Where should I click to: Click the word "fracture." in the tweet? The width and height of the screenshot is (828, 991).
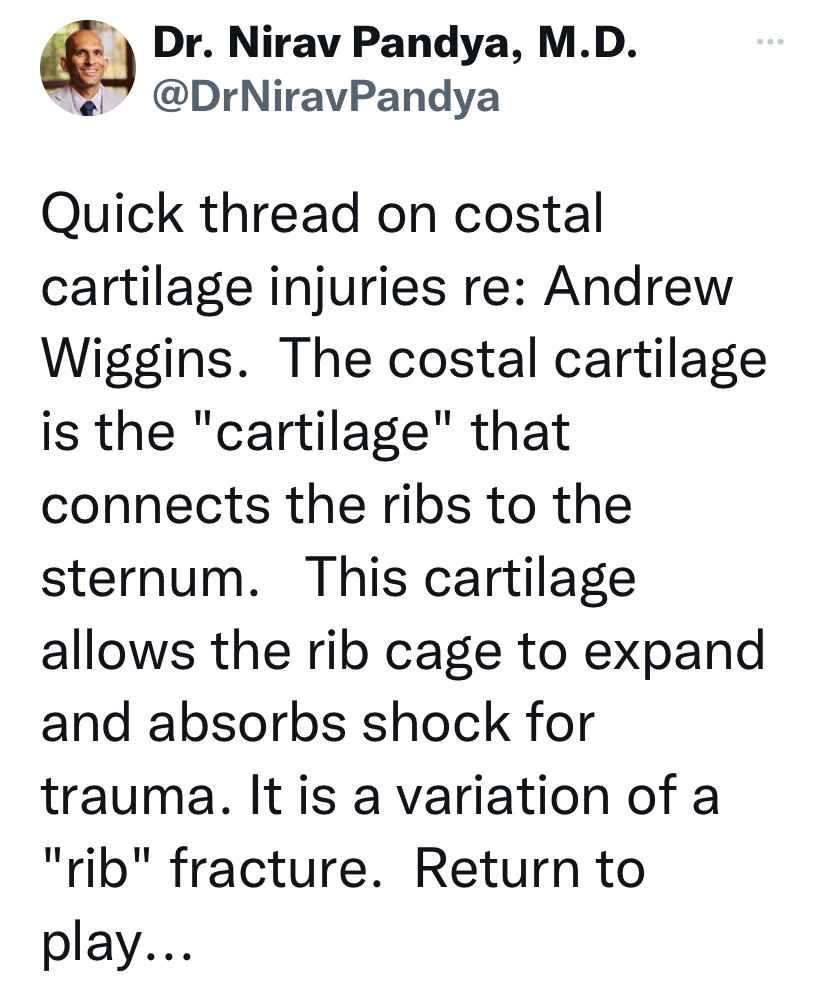click(x=276, y=869)
